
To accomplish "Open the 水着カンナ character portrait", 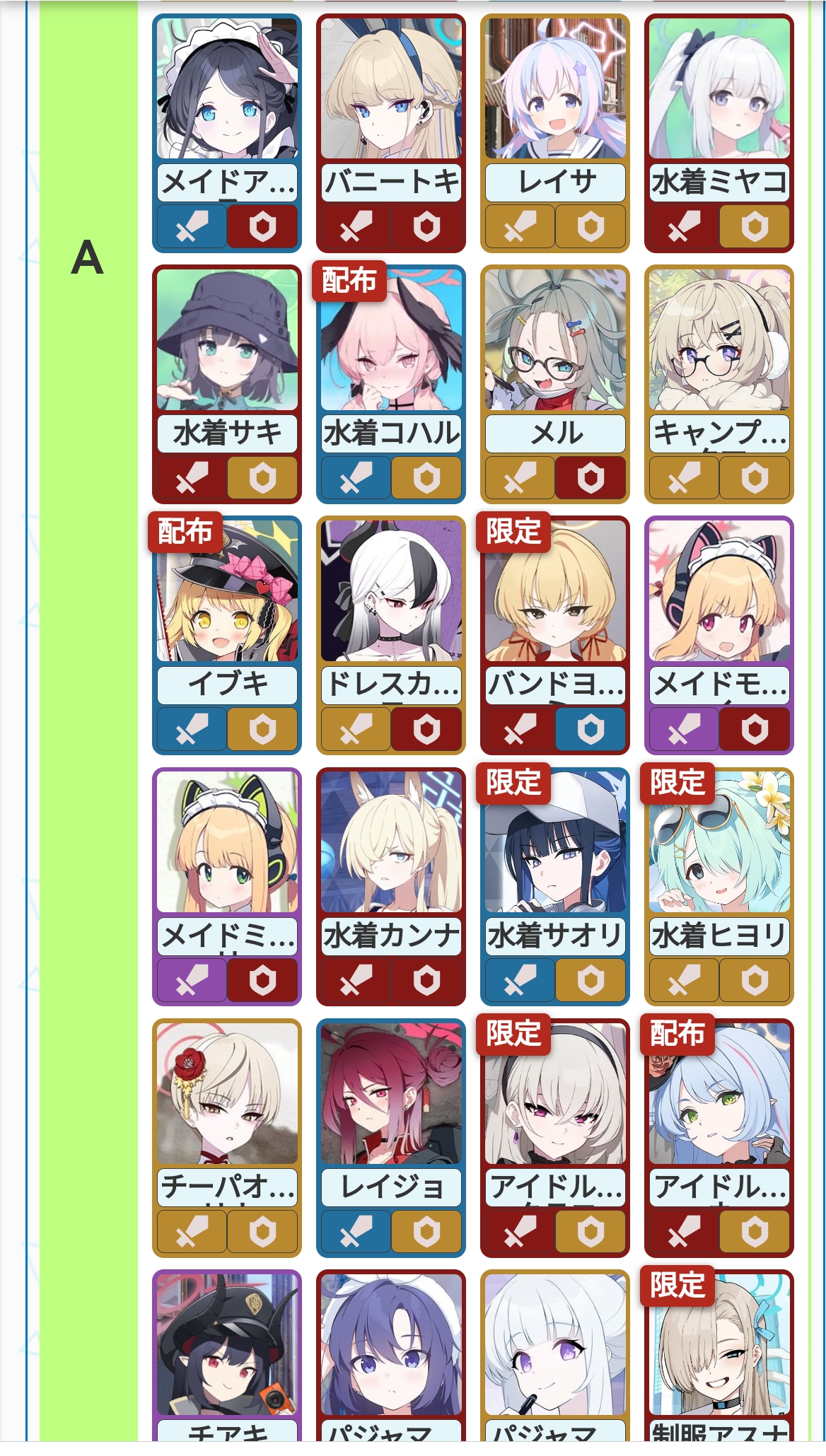I will click(391, 841).
